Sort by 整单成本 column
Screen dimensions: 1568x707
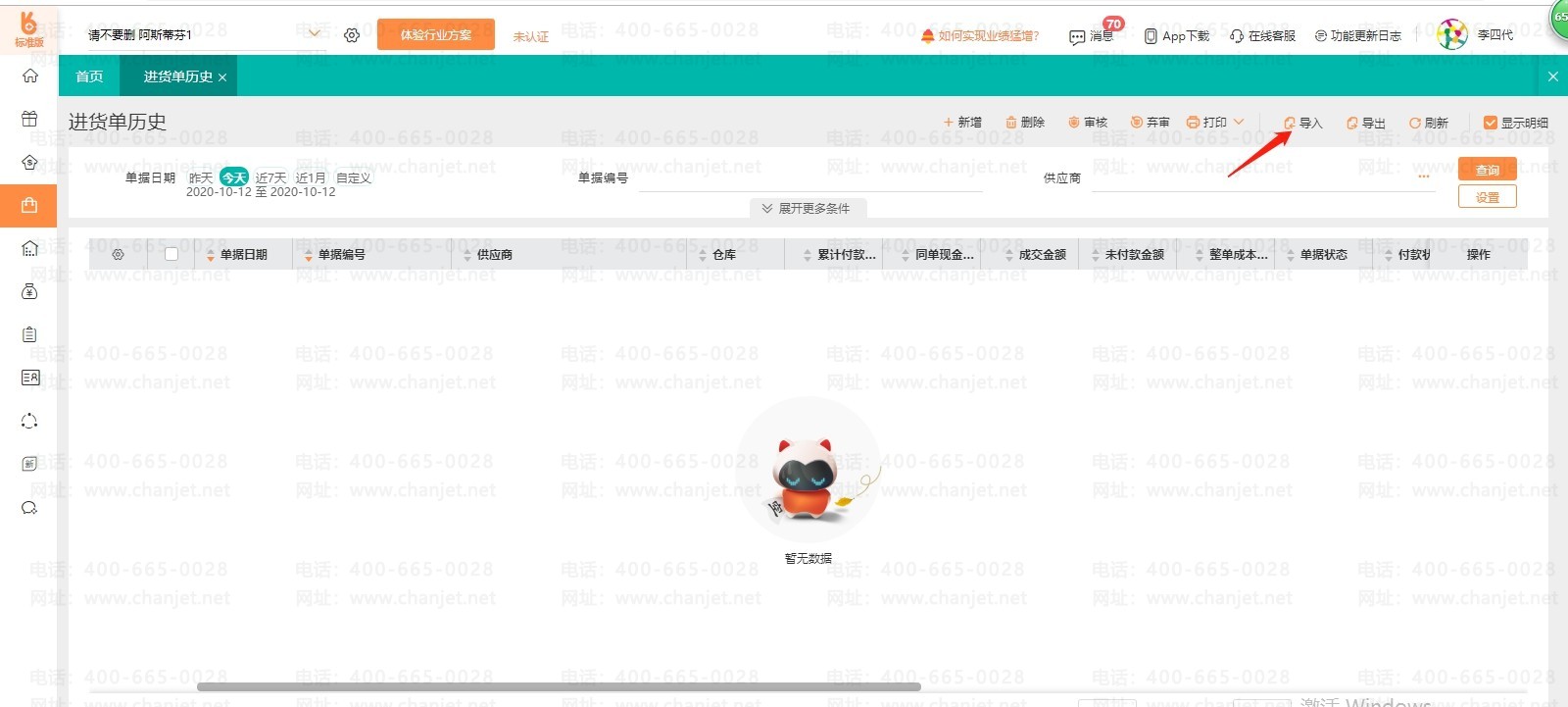point(1232,254)
